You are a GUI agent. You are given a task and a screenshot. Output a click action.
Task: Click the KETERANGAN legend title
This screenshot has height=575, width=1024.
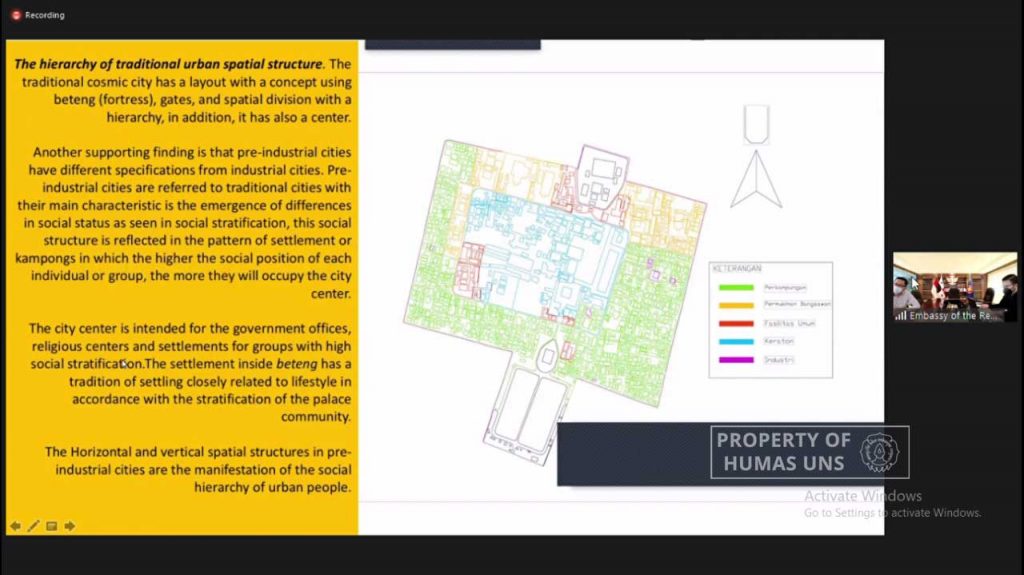point(737,269)
